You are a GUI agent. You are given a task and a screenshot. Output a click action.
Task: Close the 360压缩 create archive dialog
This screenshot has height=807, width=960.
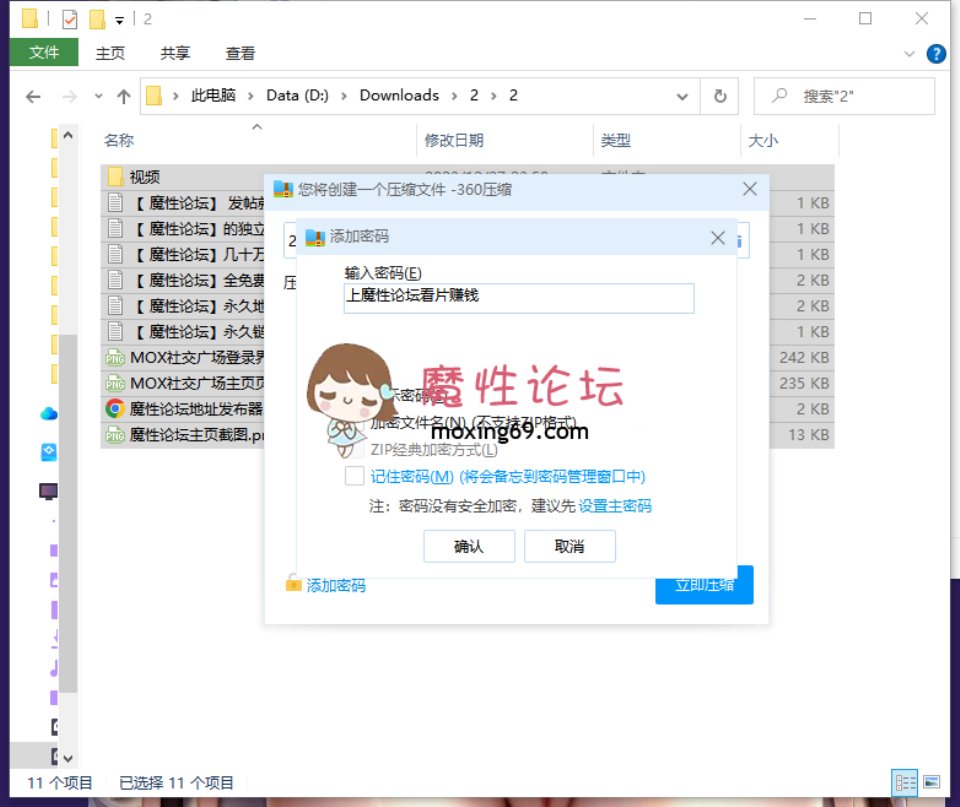pyautogui.click(x=750, y=189)
